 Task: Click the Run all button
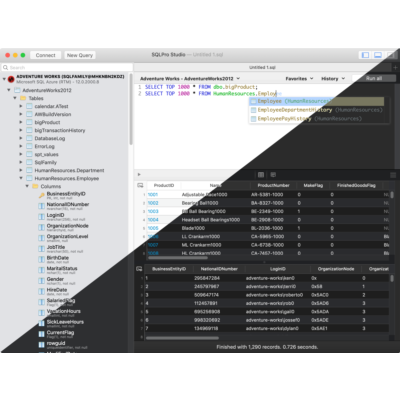coord(374,78)
